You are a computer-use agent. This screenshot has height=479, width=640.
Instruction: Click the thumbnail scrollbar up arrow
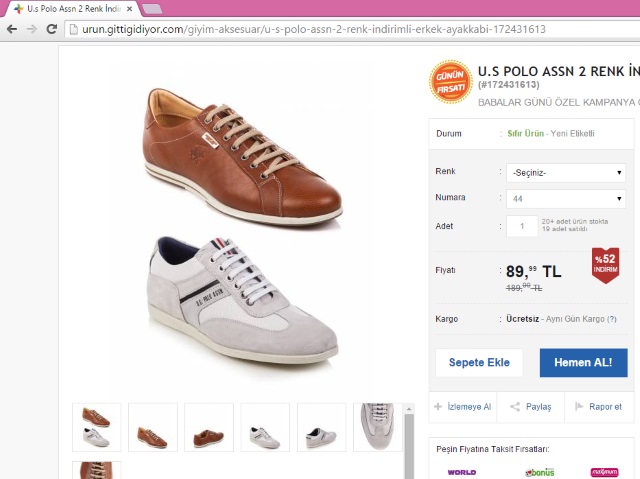[409, 408]
